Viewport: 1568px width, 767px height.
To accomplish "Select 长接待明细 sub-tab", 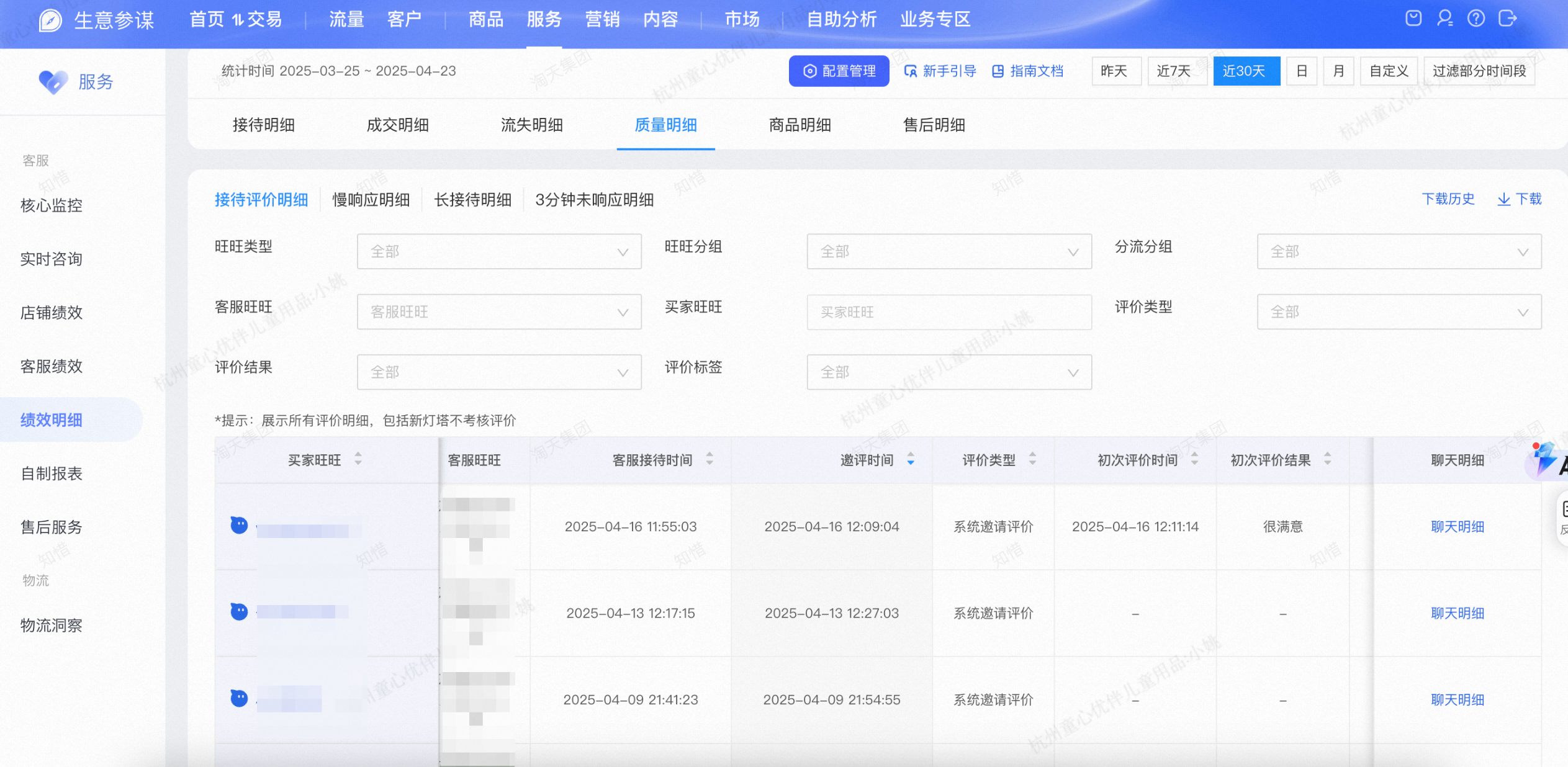I will point(473,200).
